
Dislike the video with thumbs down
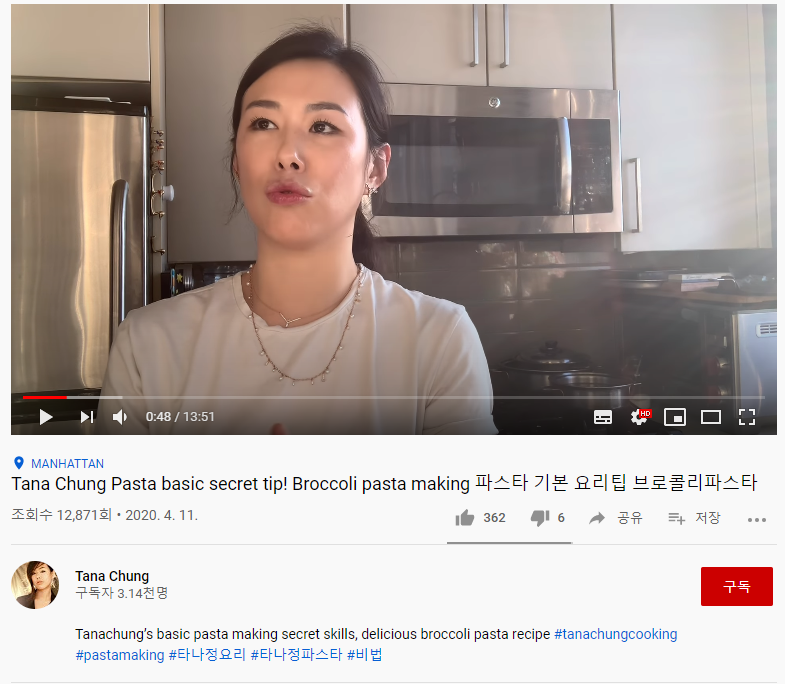click(547, 518)
